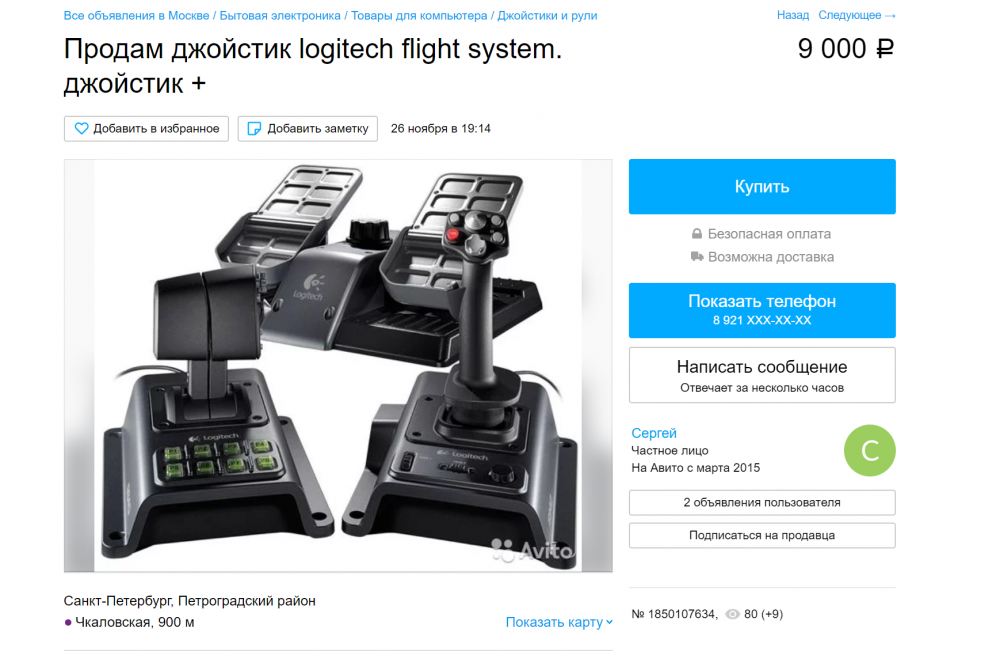Expand the map with Показать карту
Screen dimensions: 1000x651
point(559,622)
